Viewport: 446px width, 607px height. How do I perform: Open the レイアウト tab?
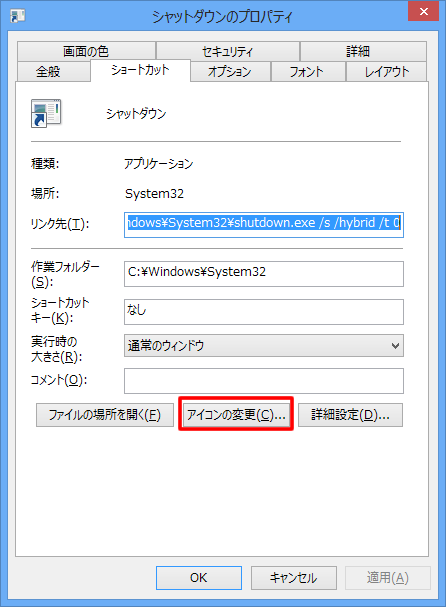(x=386, y=71)
